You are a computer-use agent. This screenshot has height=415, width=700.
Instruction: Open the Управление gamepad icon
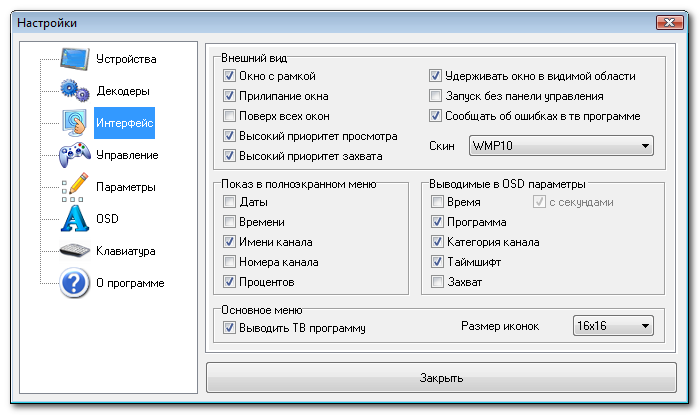pyautogui.click(x=75, y=155)
